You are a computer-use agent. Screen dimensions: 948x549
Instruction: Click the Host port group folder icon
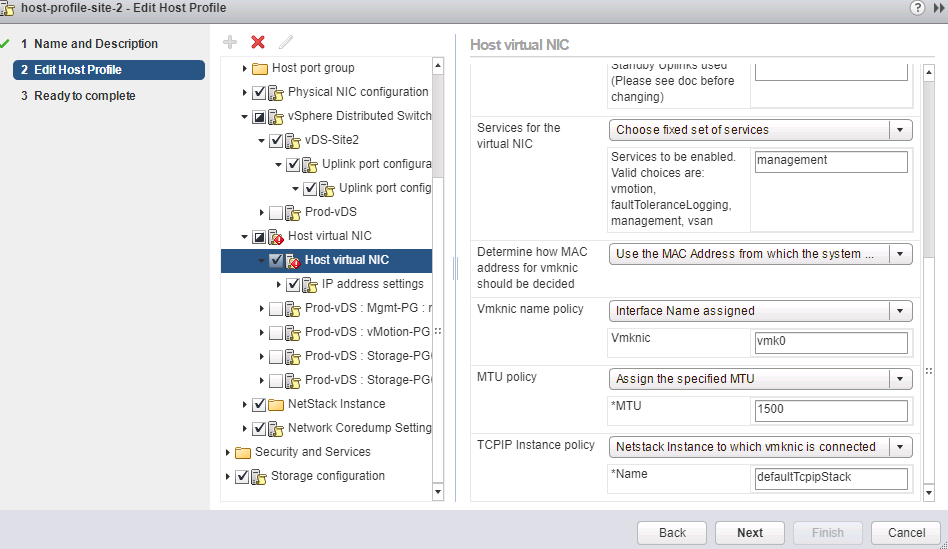tap(260, 69)
